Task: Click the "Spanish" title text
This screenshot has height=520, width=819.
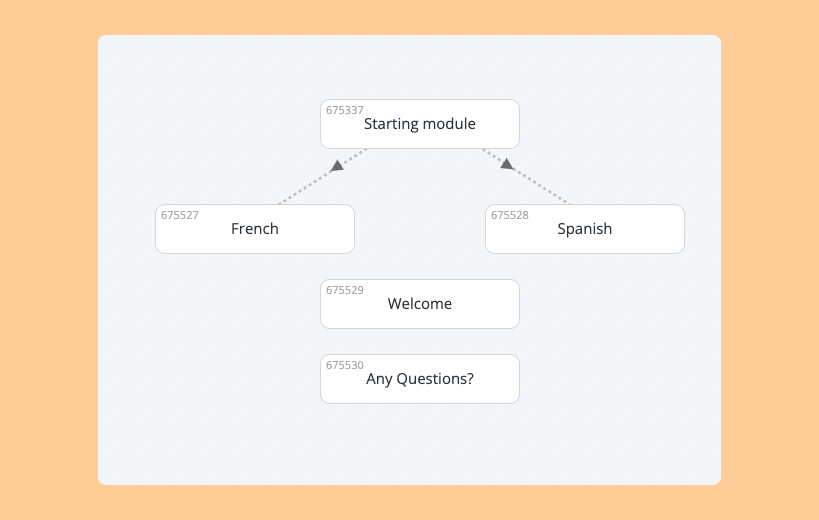Action: [x=584, y=229]
